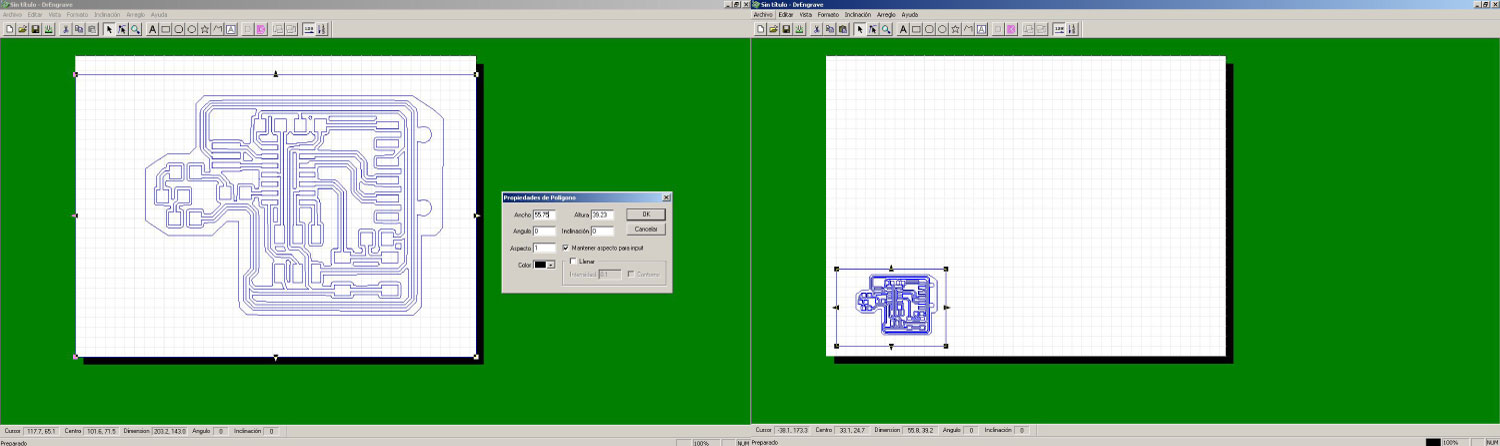The width and height of the screenshot is (1500, 446).
Task: Click the Altura input field
Action: click(602, 215)
